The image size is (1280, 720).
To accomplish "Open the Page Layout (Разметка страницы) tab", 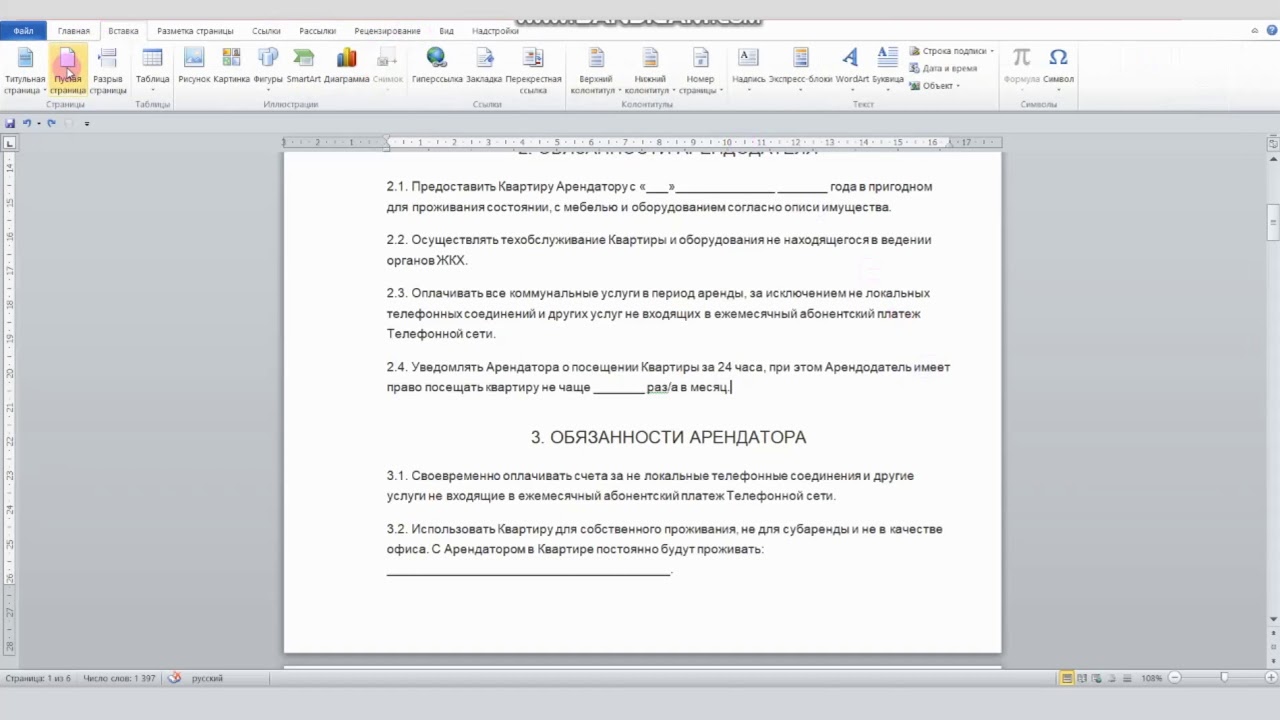I will 195,31.
